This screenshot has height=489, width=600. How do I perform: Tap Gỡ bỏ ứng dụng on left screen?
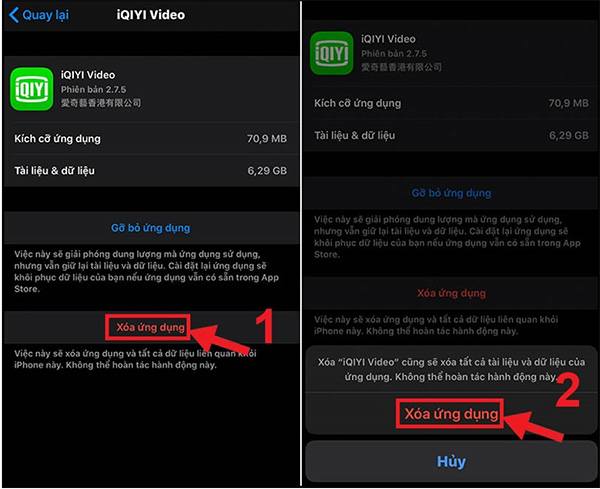click(150, 228)
